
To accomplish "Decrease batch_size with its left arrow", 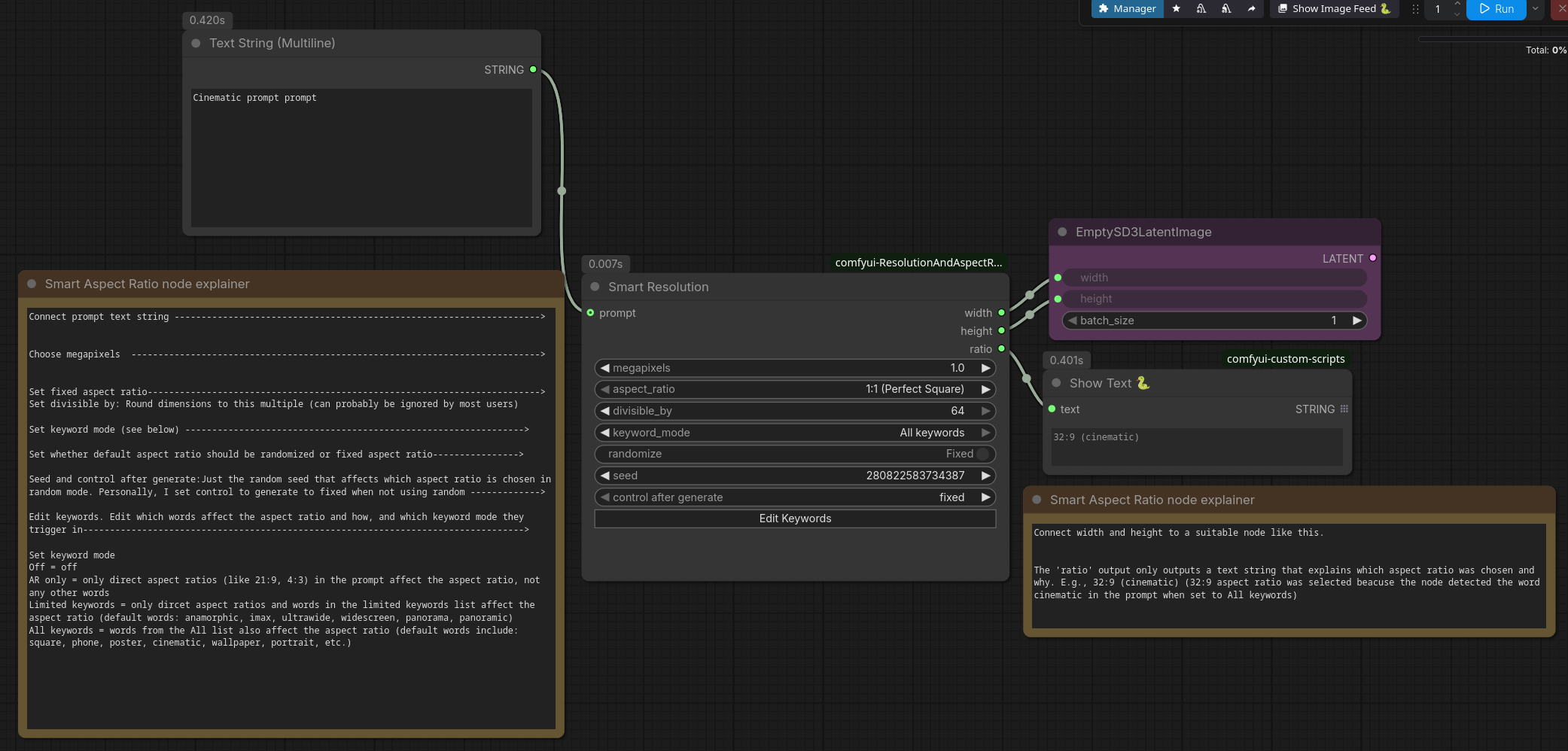I will tap(1072, 321).
